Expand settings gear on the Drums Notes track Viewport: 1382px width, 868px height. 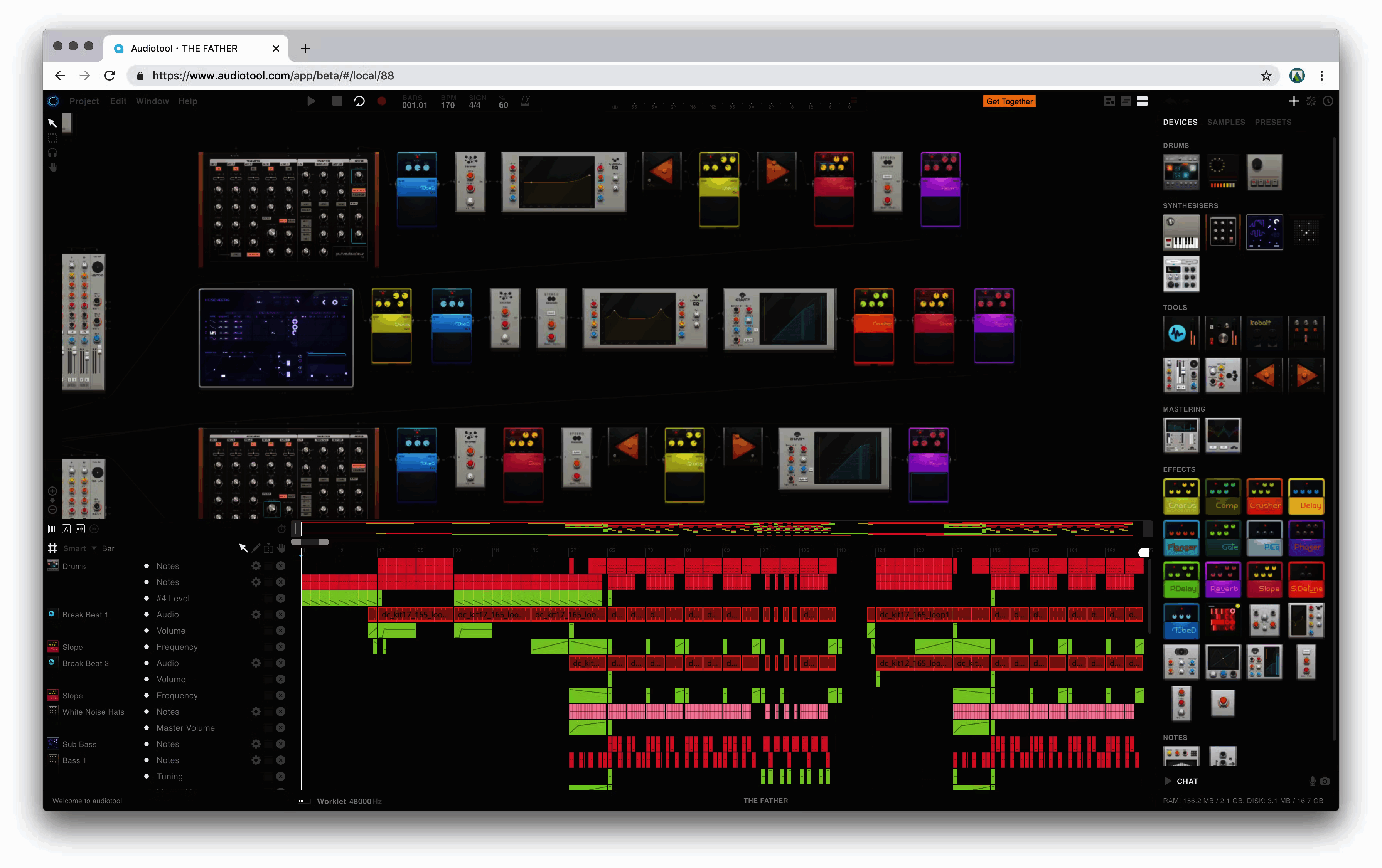coord(256,566)
